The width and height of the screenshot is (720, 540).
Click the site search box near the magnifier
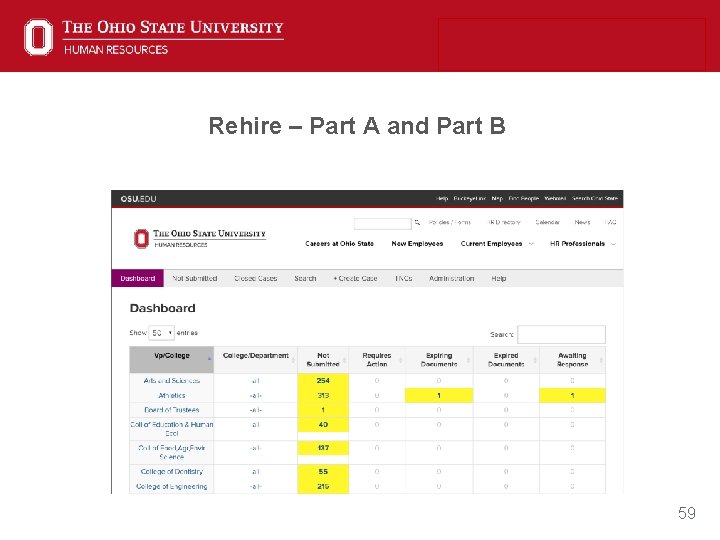tap(382, 223)
